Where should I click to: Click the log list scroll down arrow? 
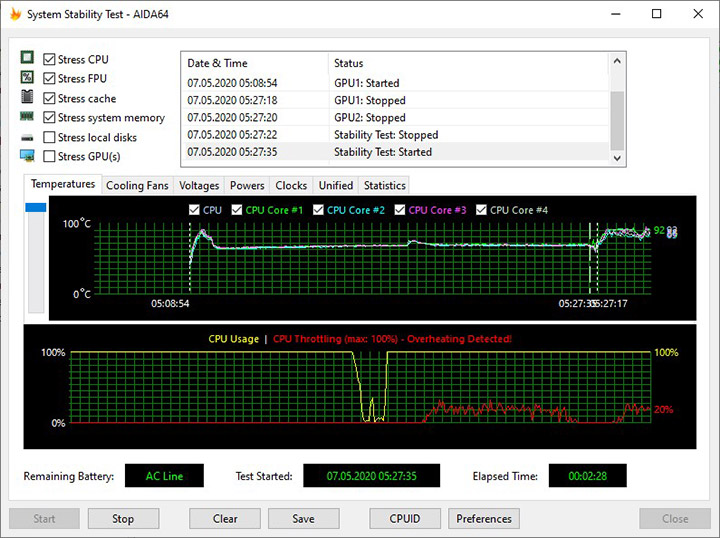click(x=617, y=158)
